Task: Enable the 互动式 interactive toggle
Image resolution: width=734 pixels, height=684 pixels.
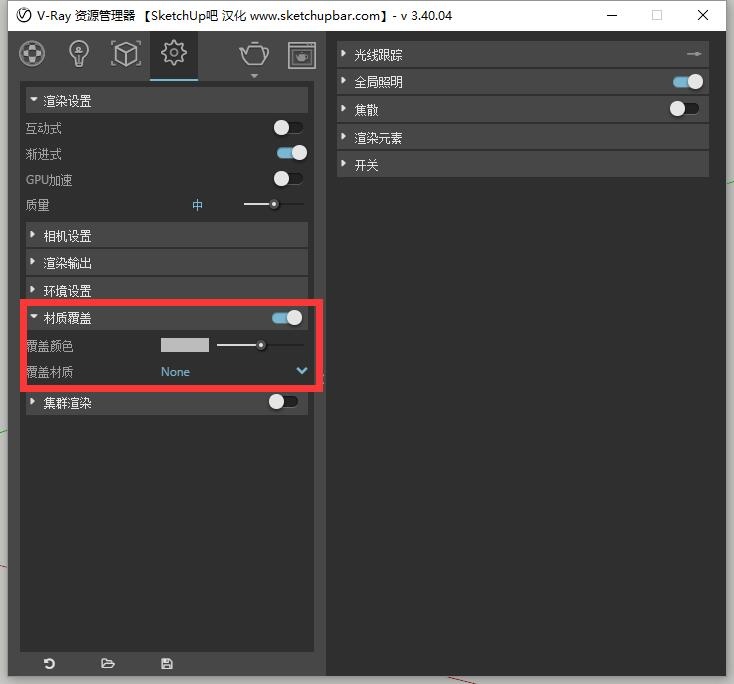Action: (288, 128)
